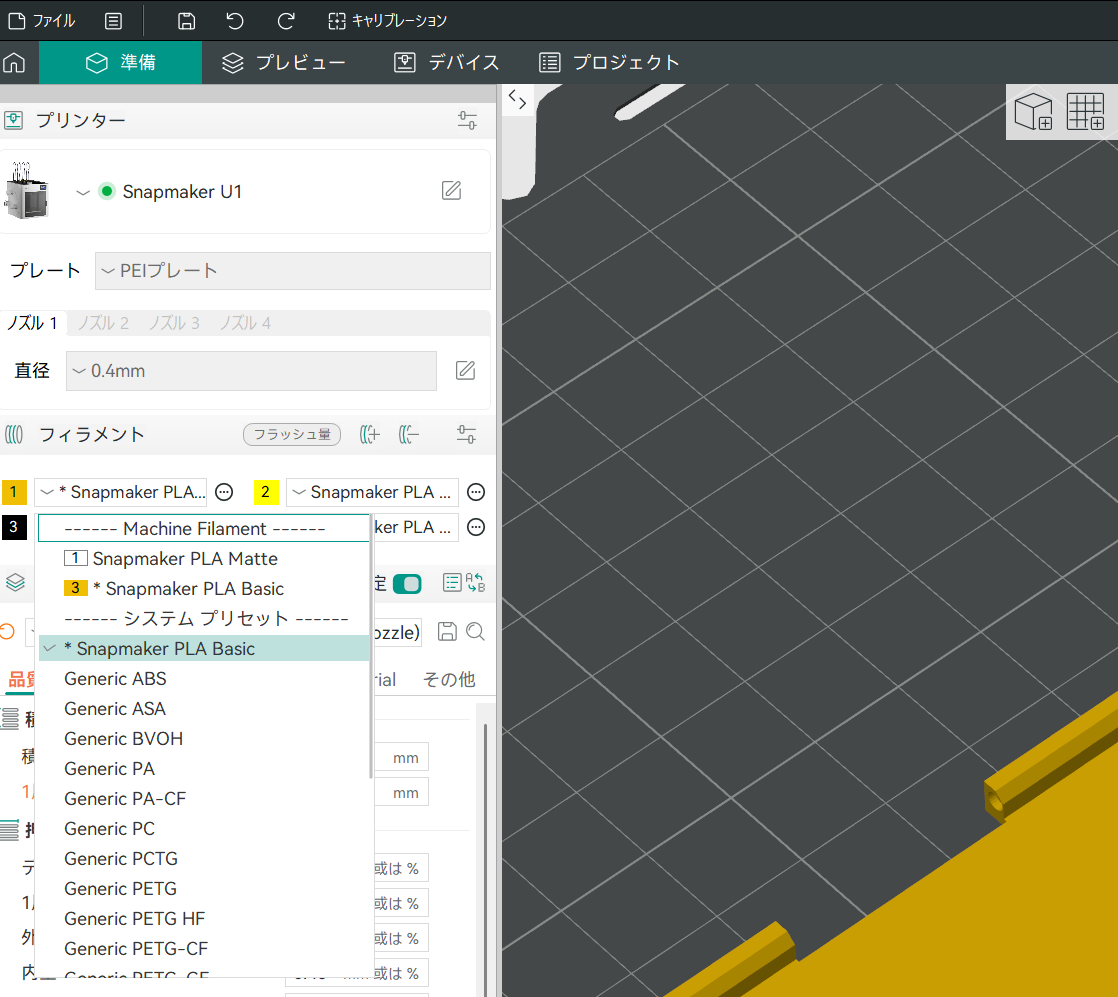Open the 0.4mm nozzle diameter dropdown
Screen dimensions: 1118x997
pyautogui.click(x=251, y=371)
